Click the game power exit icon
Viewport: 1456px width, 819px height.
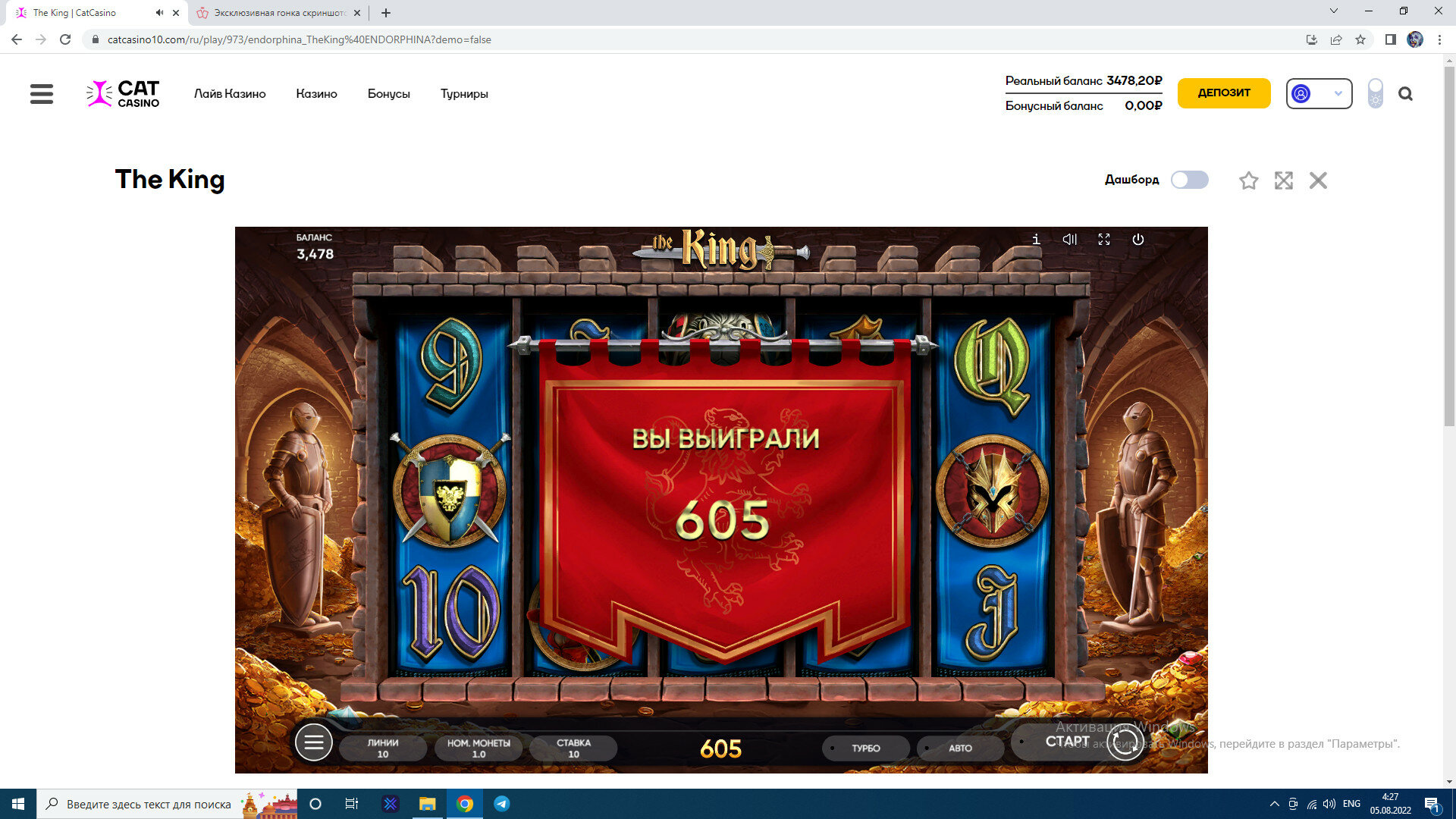click(x=1138, y=240)
